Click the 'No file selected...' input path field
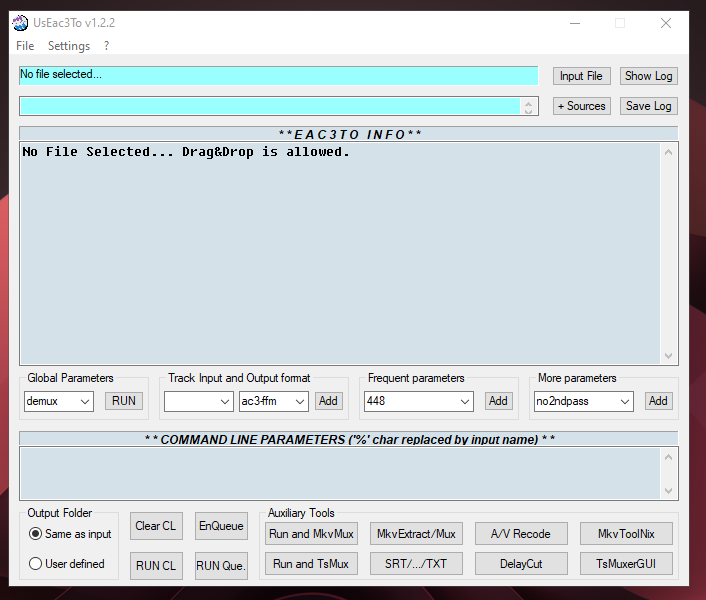Image resolution: width=706 pixels, height=600 pixels. click(278, 75)
